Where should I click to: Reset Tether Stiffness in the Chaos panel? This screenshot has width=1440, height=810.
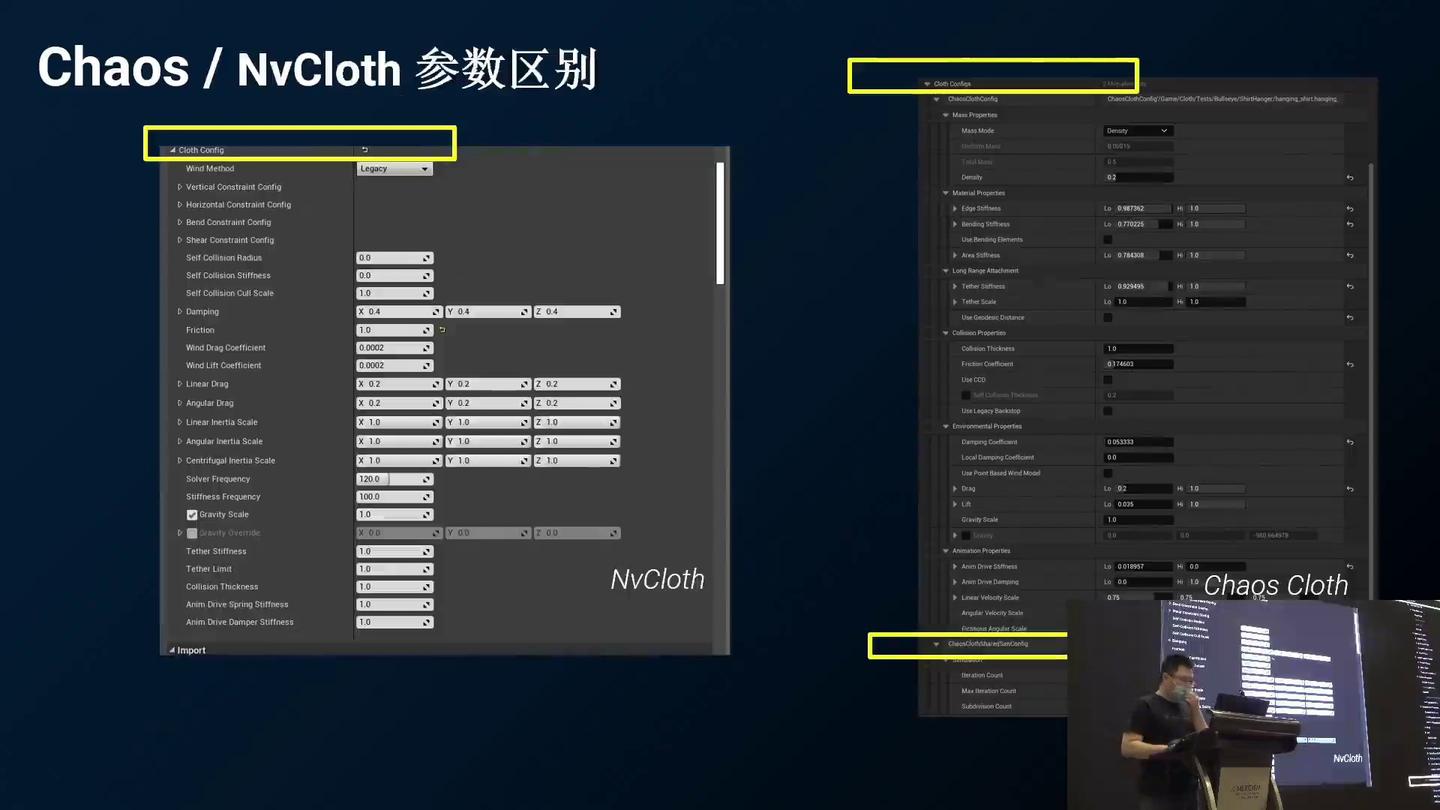click(1350, 287)
